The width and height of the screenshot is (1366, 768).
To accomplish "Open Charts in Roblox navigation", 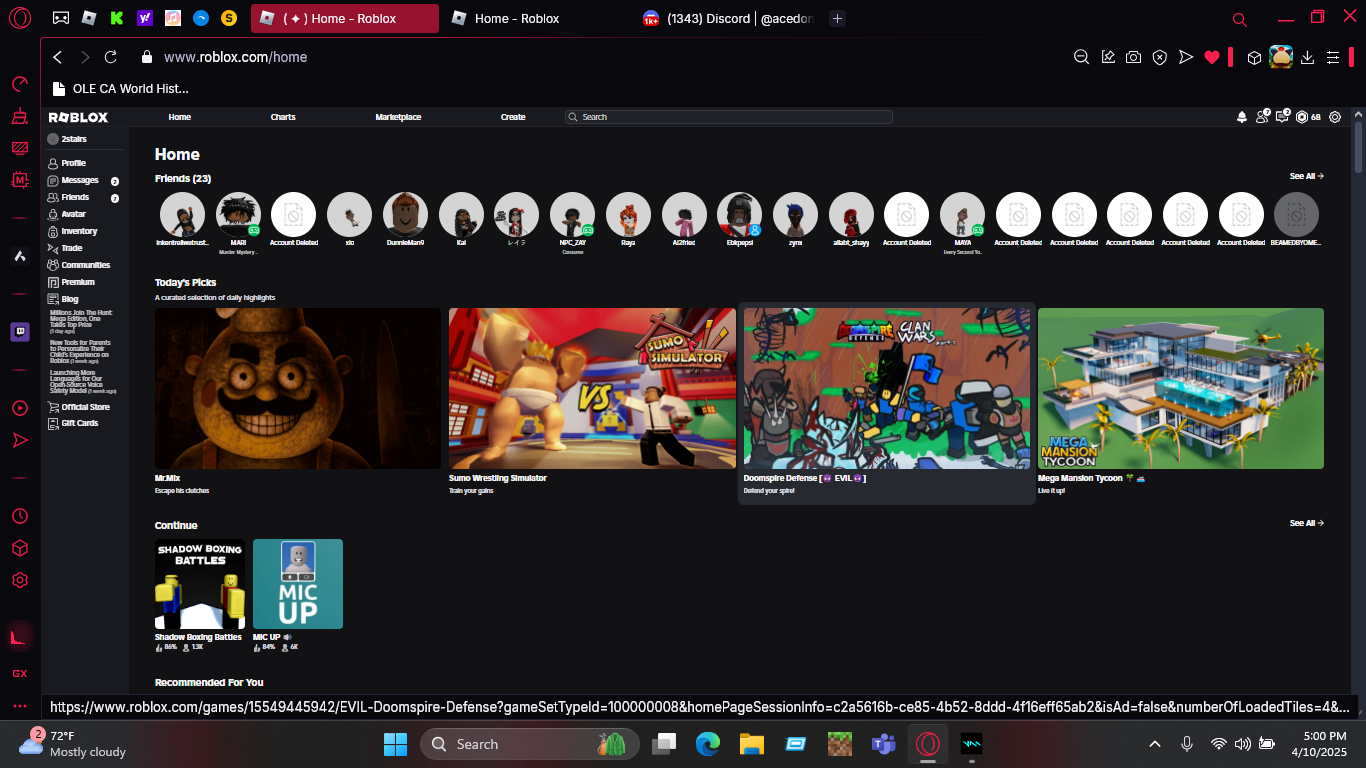I will coord(283,117).
